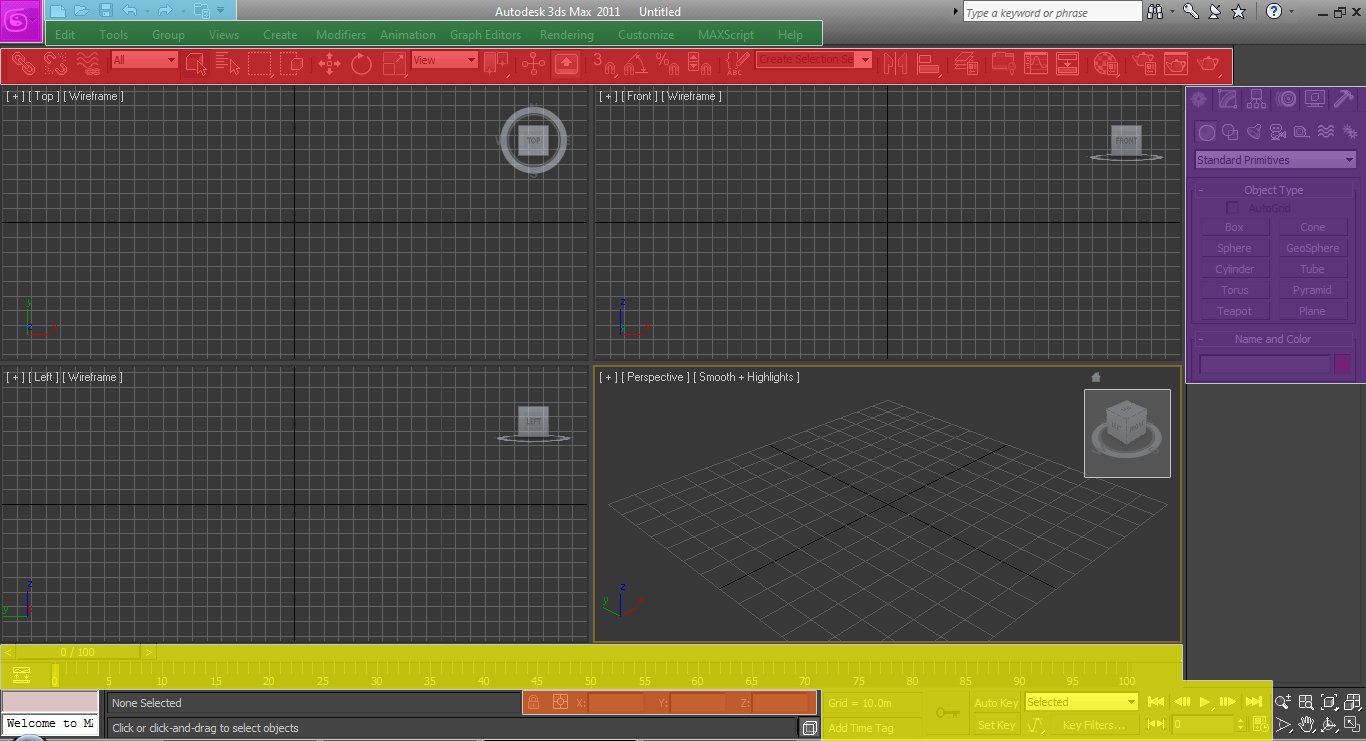1366x741 pixels.
Task: Select the Select and Link tool
Action: pyautogui.click(x=23, y=65)
